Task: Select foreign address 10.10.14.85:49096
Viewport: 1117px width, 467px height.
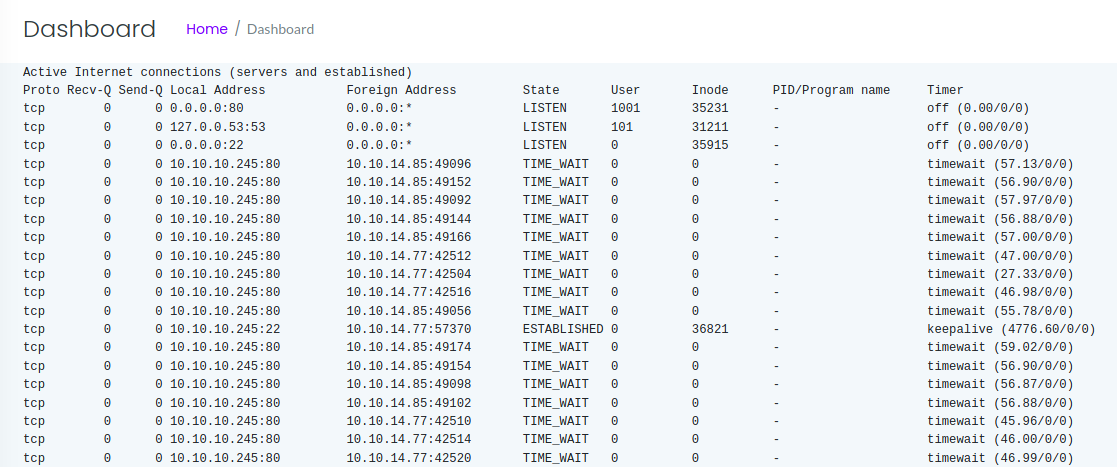Action: 409,164
